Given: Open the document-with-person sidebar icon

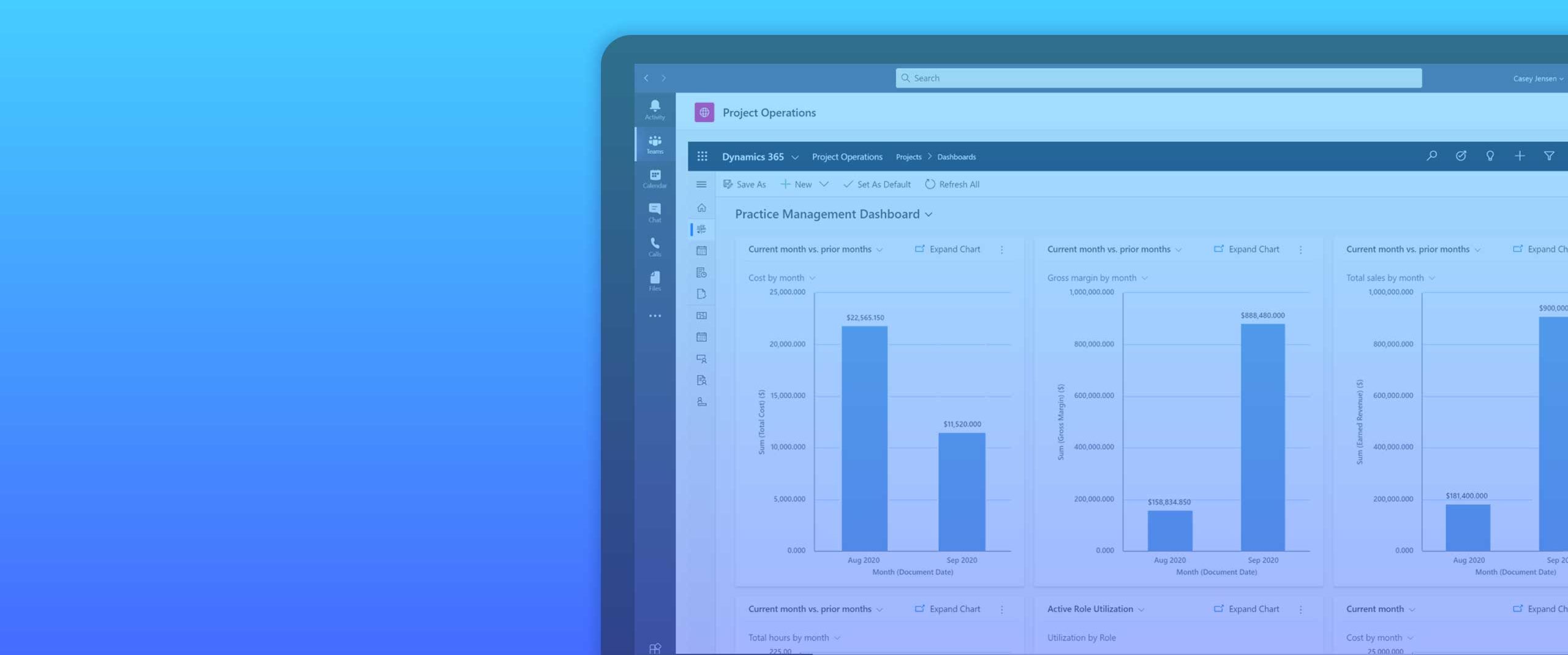Looking at the screenshot, I should pyautogui.click(x=701, y=381).
